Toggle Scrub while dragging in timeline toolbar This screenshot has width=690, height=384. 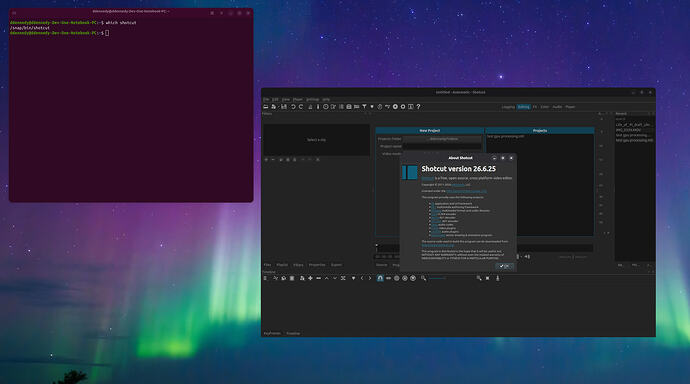click(388, 278)
